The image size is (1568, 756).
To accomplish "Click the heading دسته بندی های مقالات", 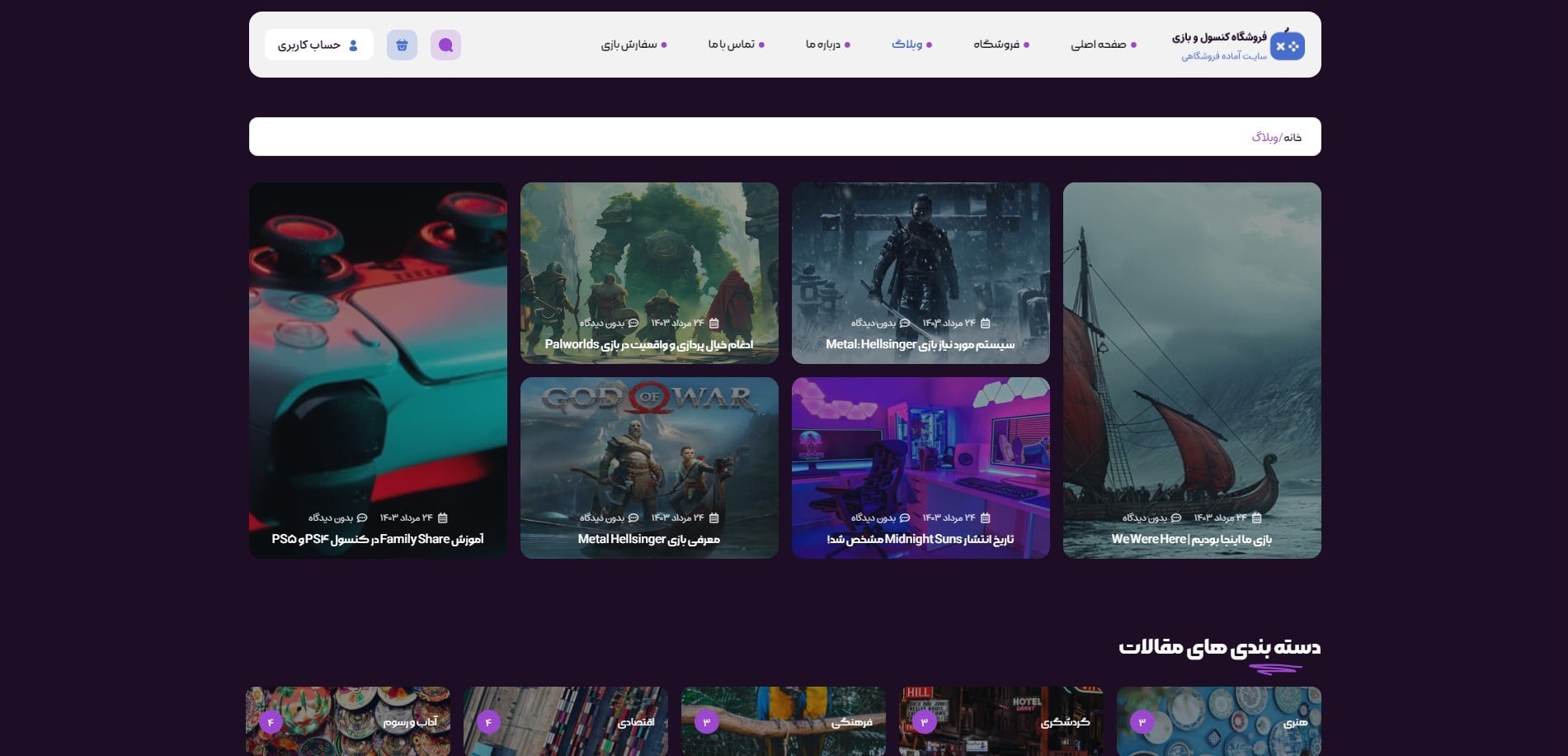I will pyautogui.click(x=1220, y=647).
